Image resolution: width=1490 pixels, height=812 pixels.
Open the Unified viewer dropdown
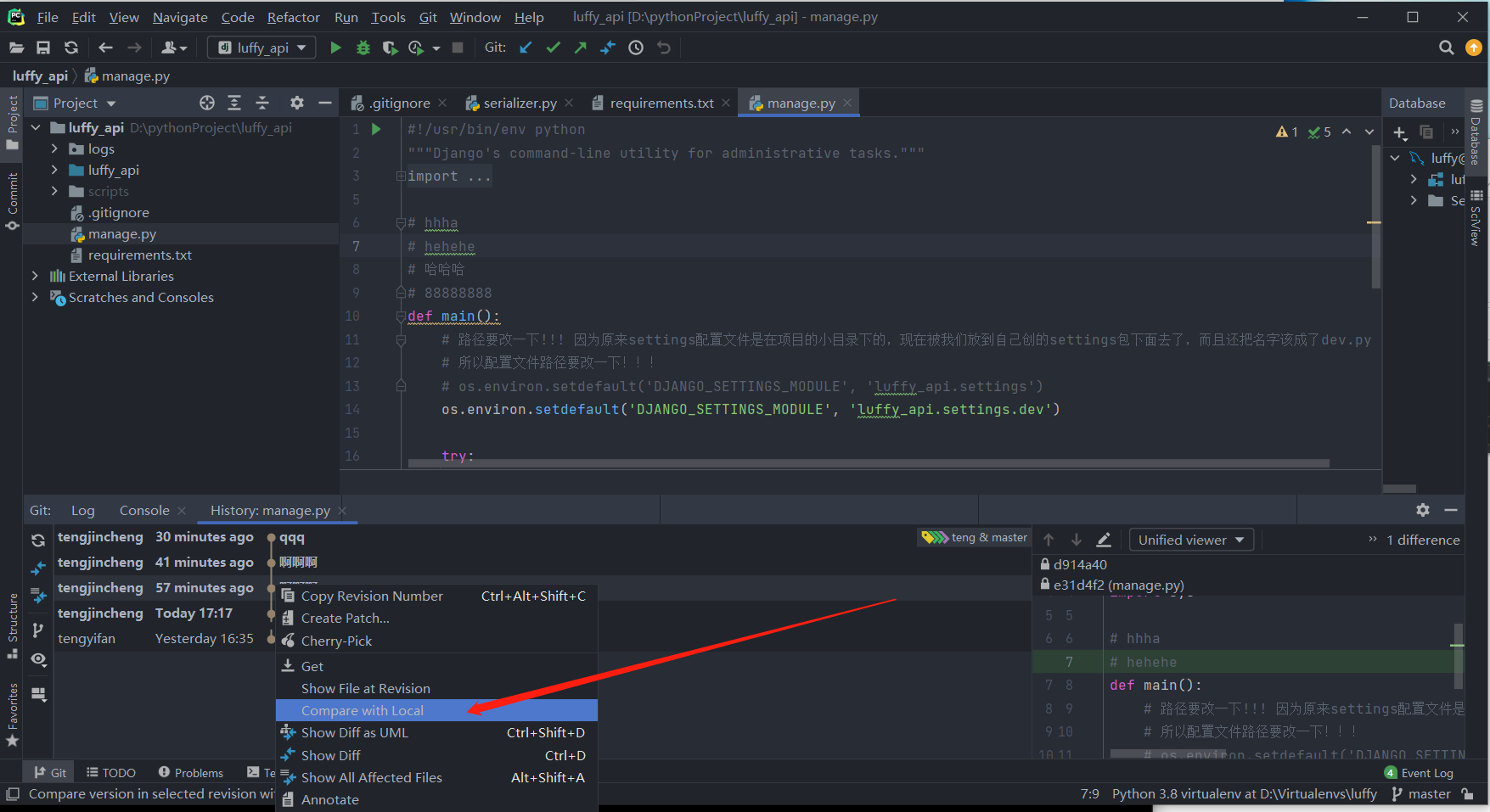point(1190,540)
